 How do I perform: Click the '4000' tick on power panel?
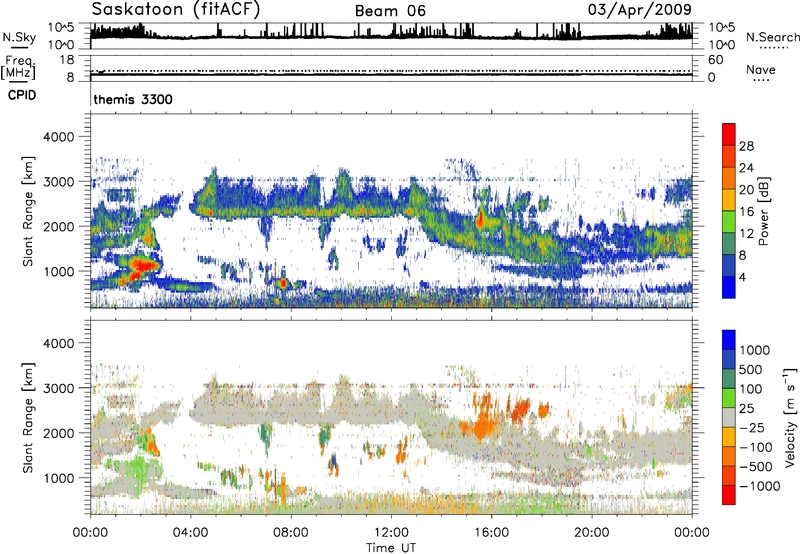pos(59,137)
